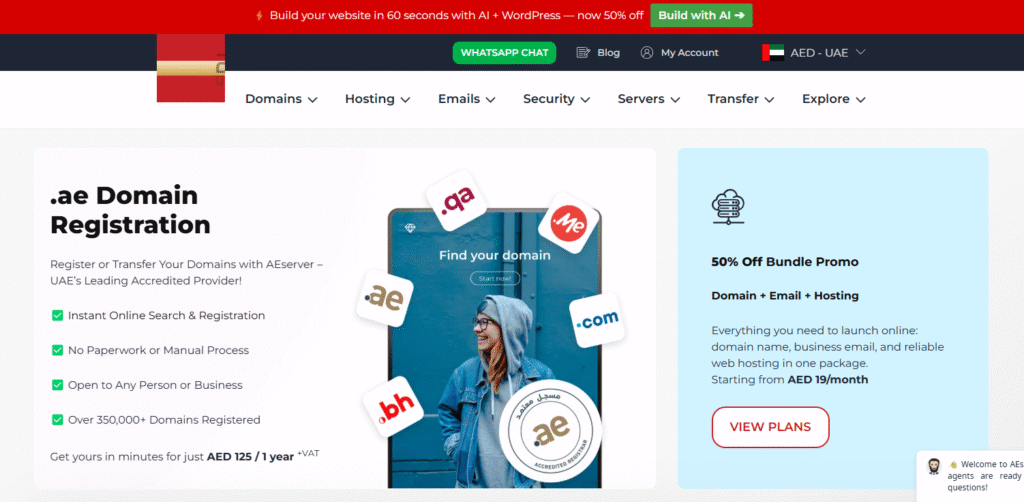Click the Instant Online Search checkmark

click(x=57, y=315)
